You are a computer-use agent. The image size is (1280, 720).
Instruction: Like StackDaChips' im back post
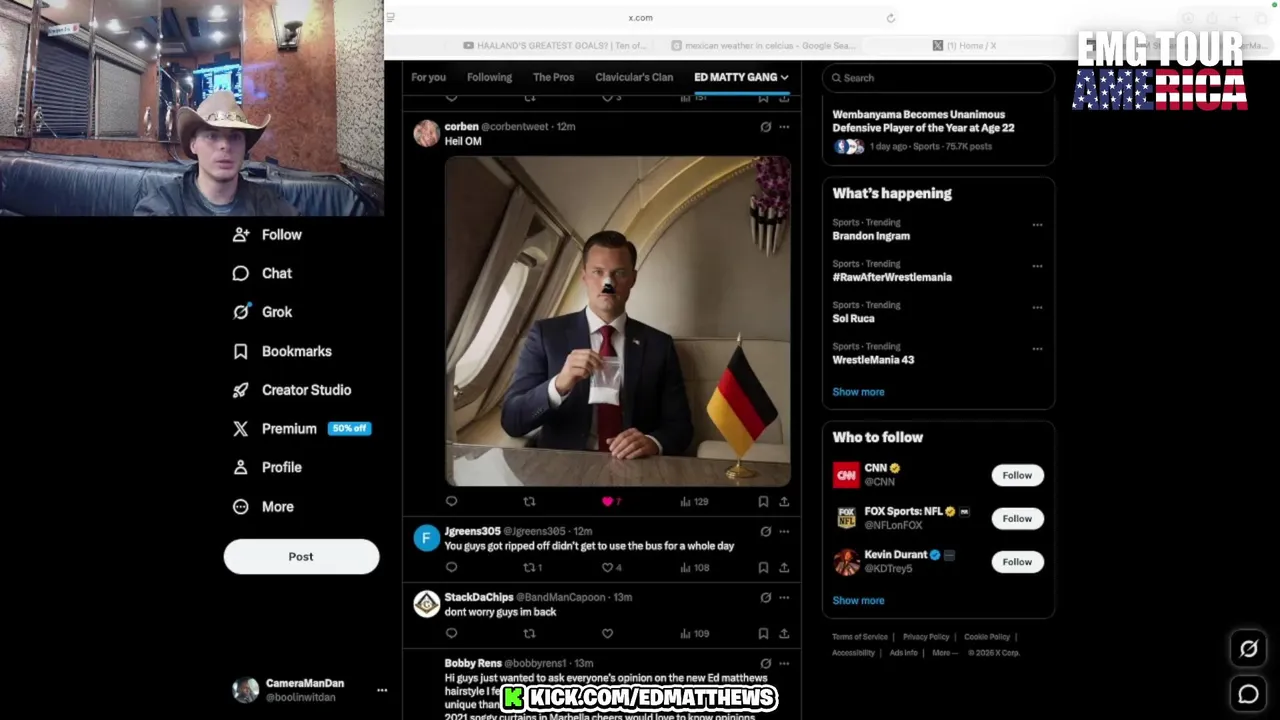click(x=607, y=633)
